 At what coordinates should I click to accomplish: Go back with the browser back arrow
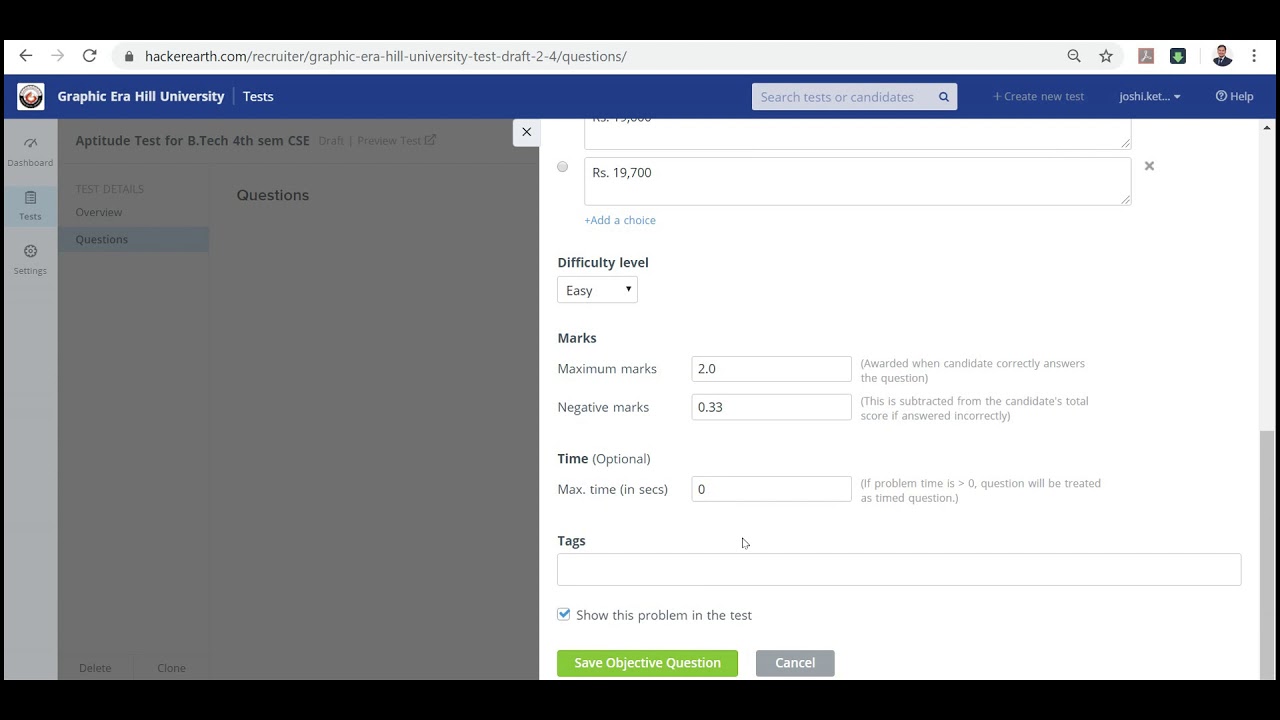(x=26, y=56)
